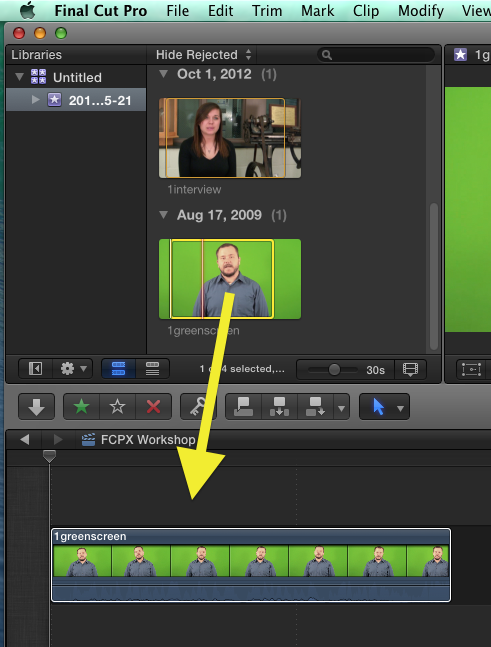Hide the Libraries sidebar

coord(35,368)
